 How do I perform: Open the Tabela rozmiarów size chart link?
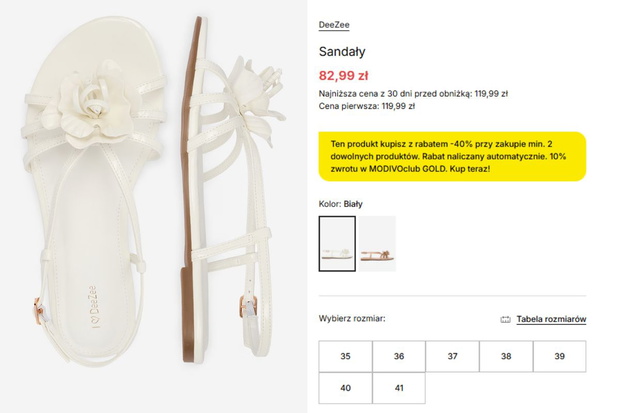click(551, 319)
